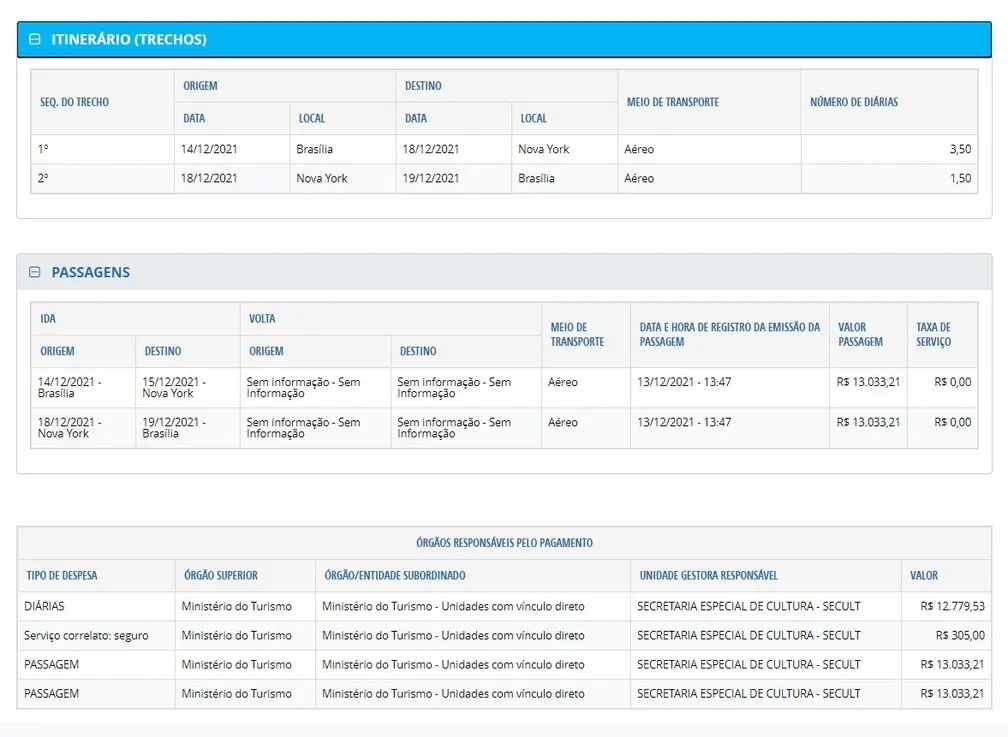Click the UNIDADE GESTORA RESPONSÁVEL column header
Viewport: 1008px width, 737px height.
[x=709, y=575]
